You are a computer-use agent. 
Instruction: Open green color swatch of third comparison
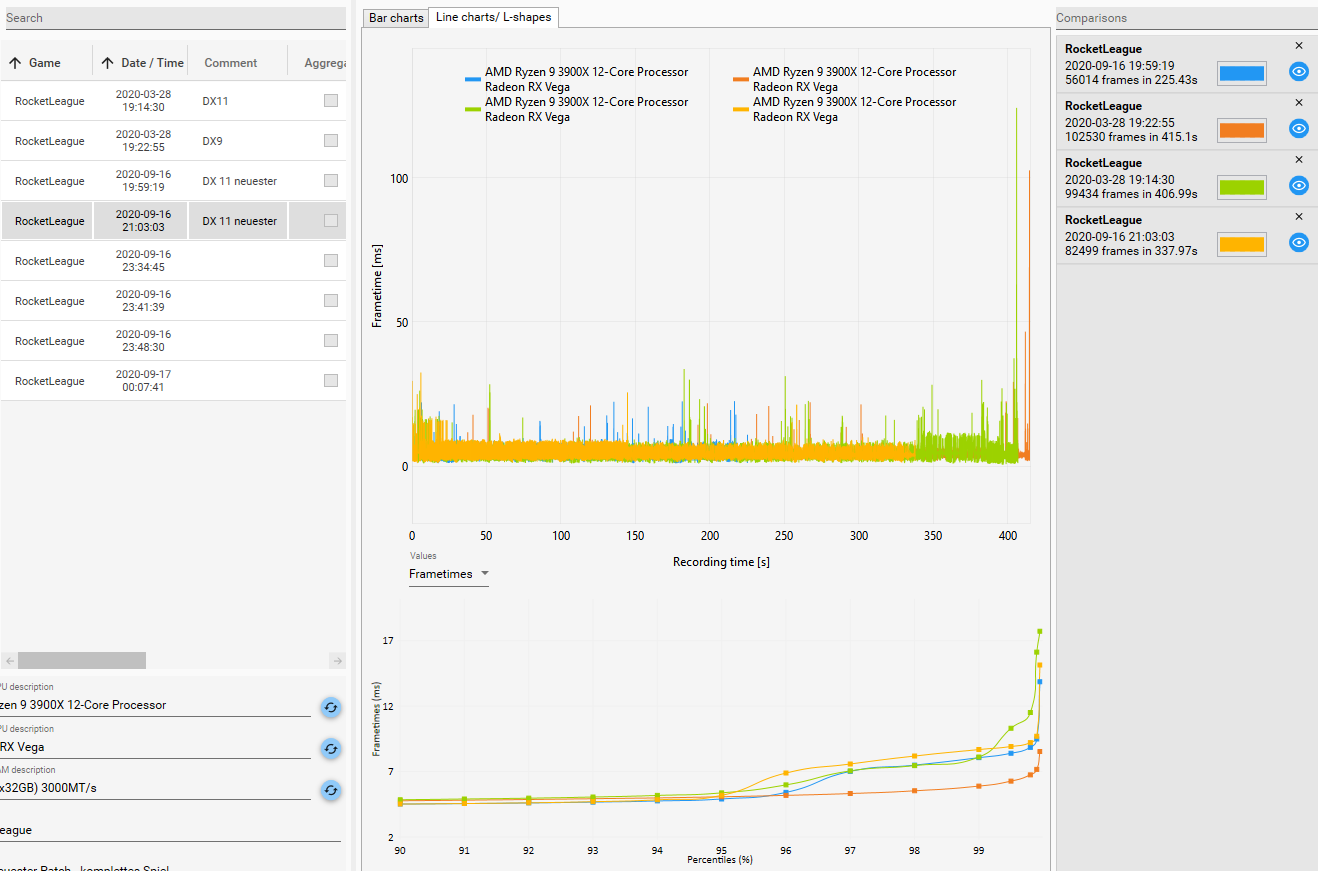point(1241,187)
